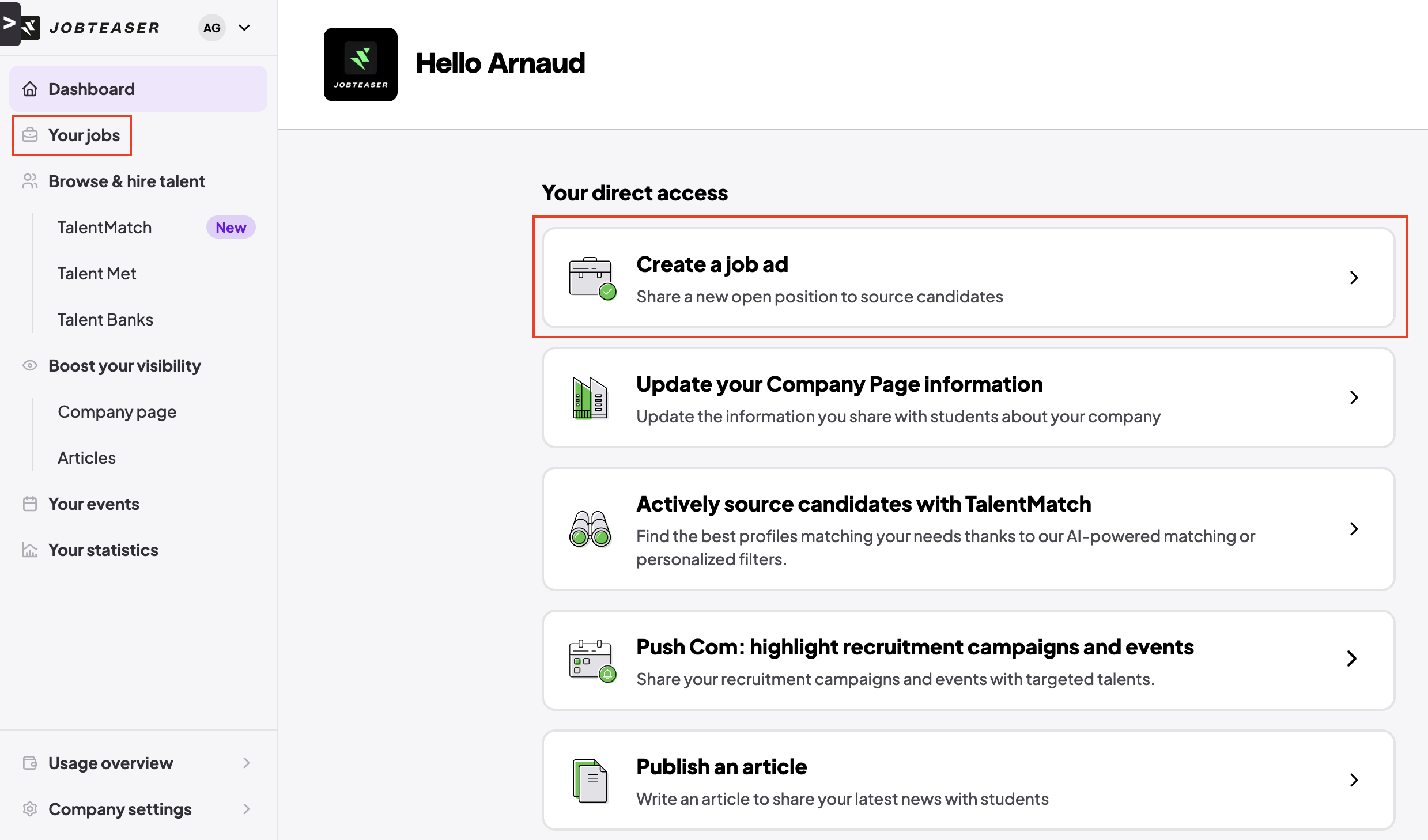Select Articles in the sidebar
1428x840 pixels.
coord(87,458)
